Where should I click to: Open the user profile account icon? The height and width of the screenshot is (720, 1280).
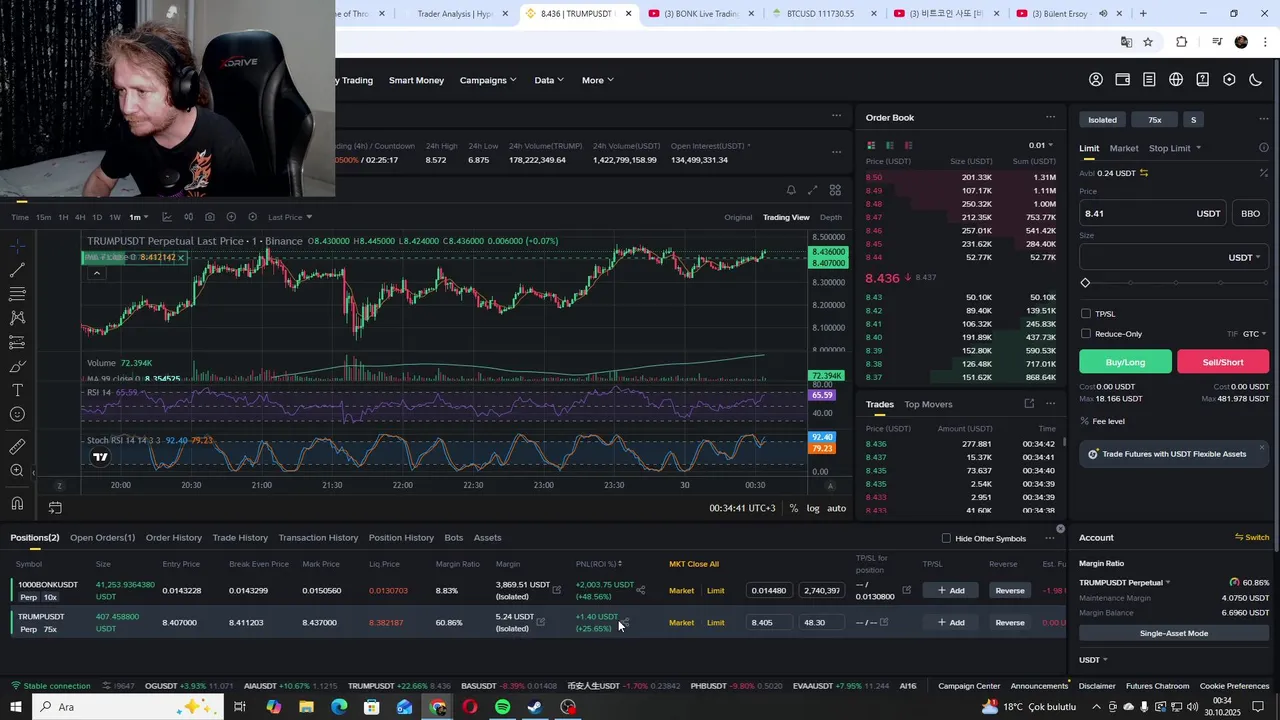tap(1096, 80)
